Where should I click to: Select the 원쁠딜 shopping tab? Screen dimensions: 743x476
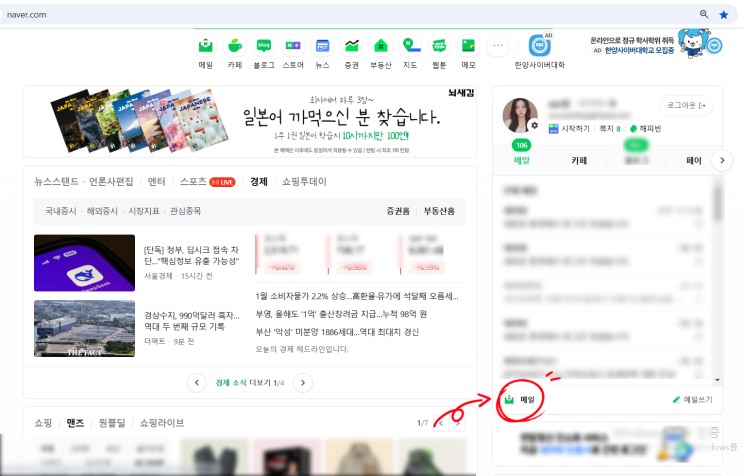point(112,423)
